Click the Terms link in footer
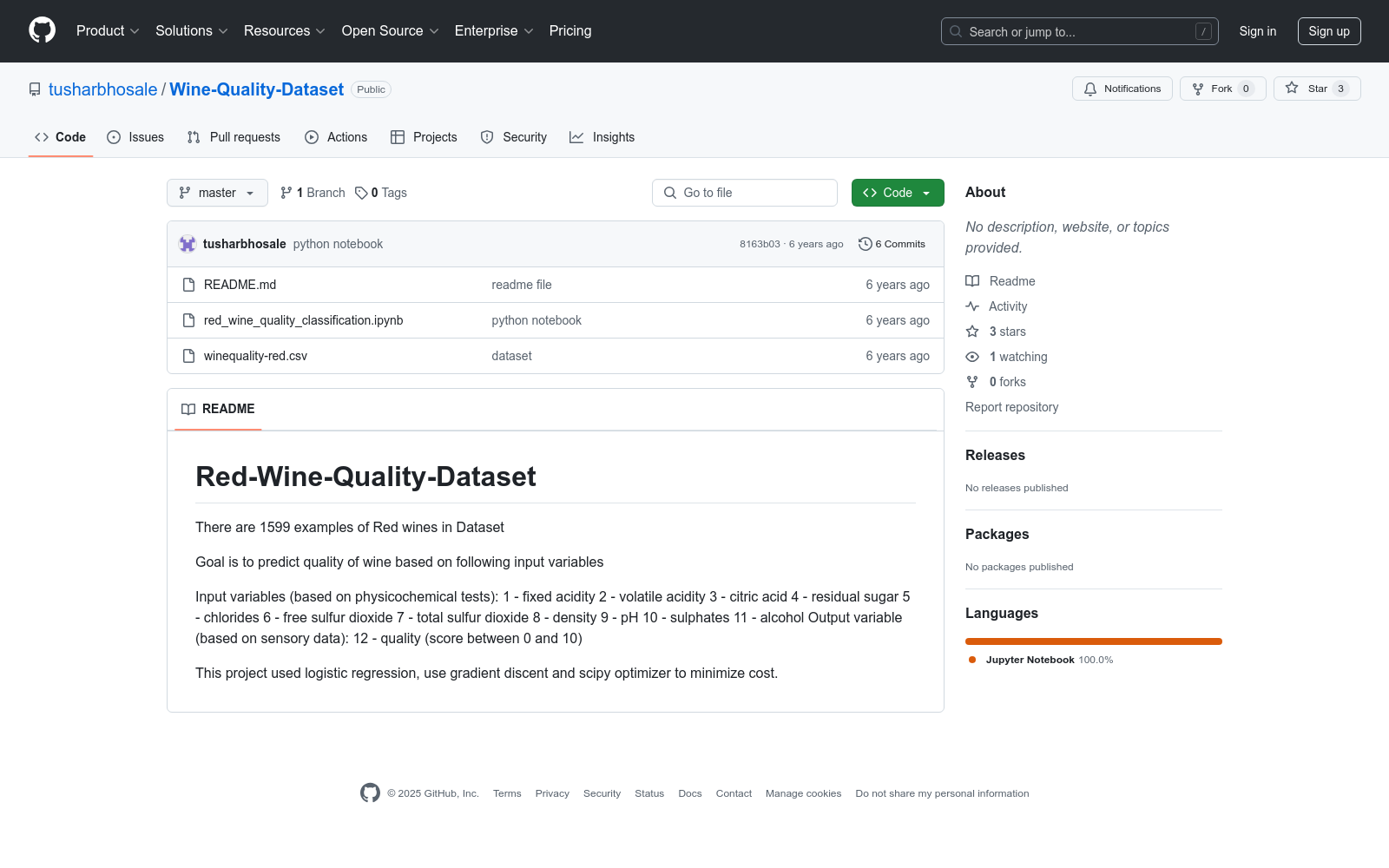 [507, 793]
